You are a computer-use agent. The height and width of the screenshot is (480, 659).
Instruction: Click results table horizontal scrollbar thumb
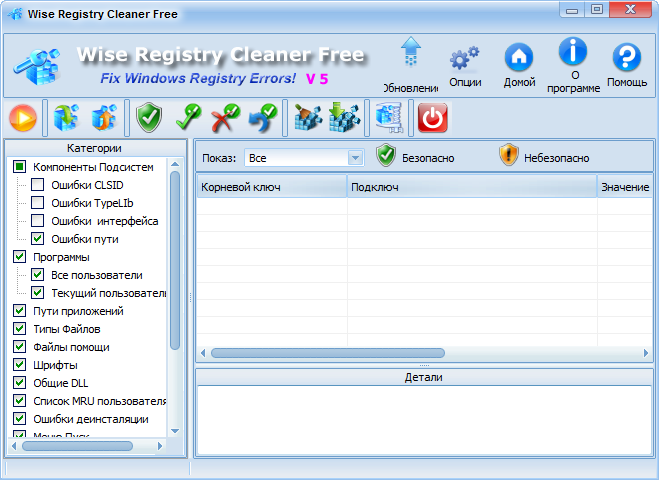coord(328,353)
